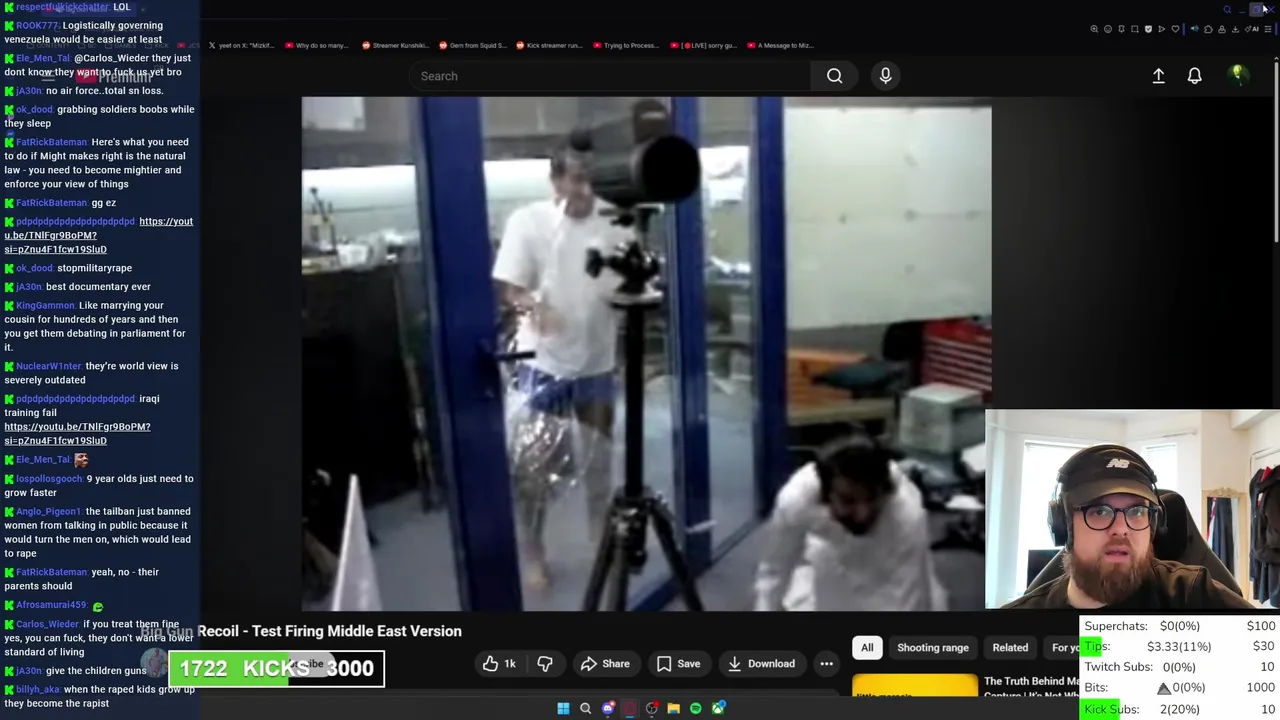Open the 'Trying to Process...' tab
Screen dimensions: 1280x720
click(x=625, y=45)
